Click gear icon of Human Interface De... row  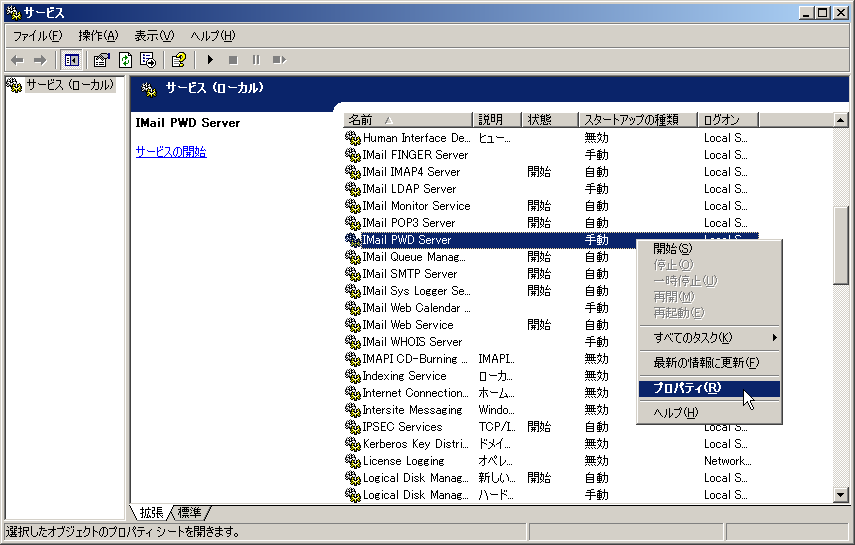(353, 138)
